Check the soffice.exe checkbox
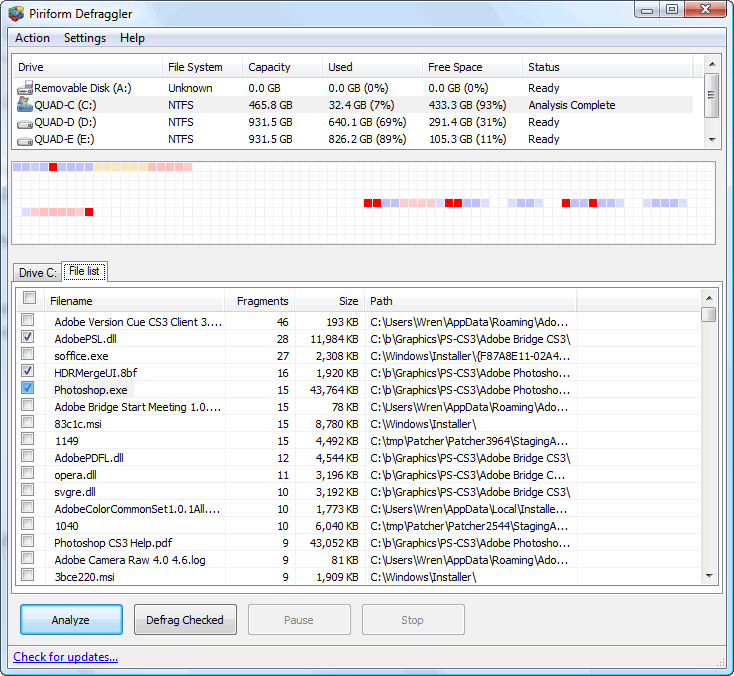Screen dimensions: 734x676 [28, 353]
